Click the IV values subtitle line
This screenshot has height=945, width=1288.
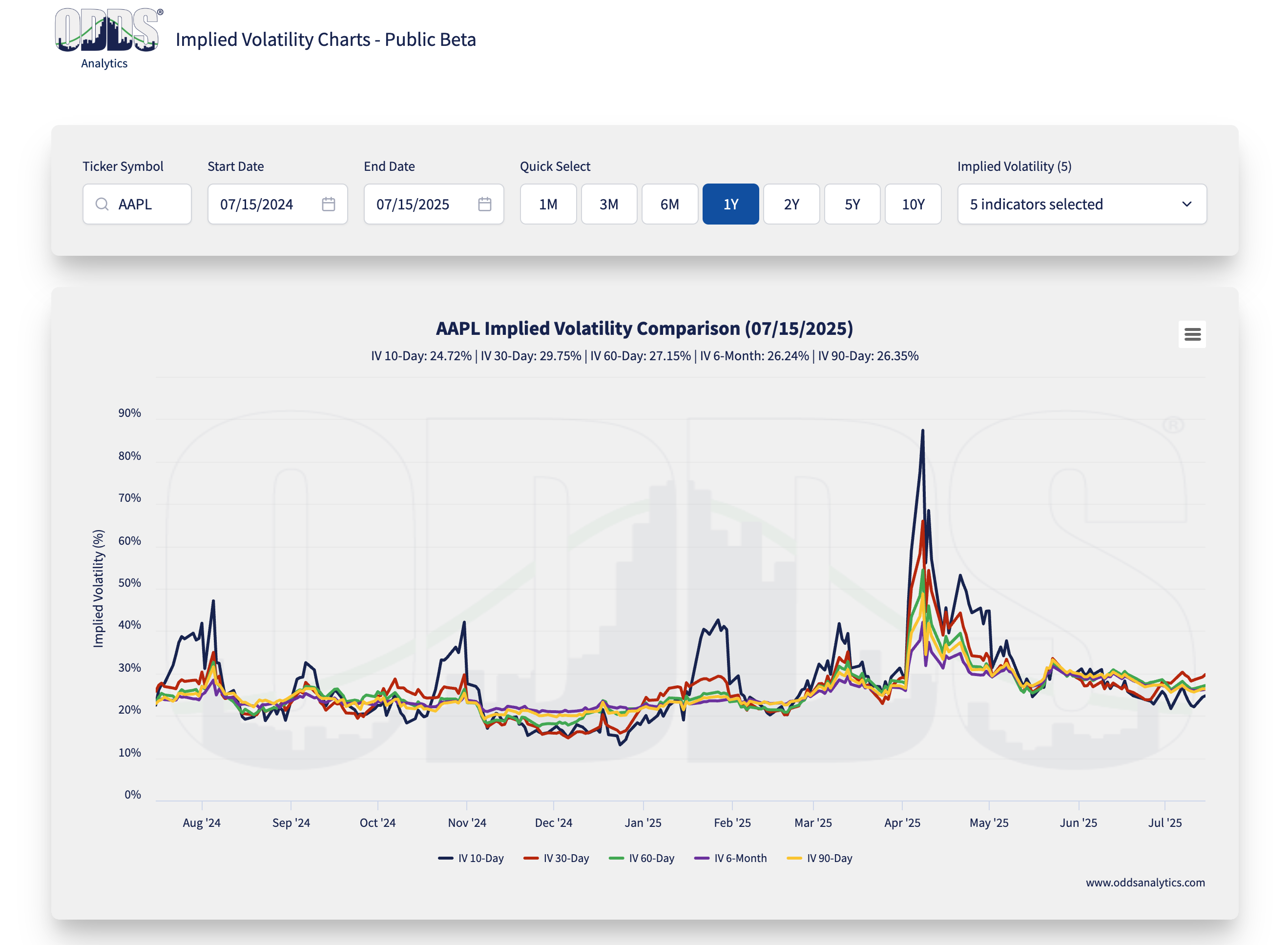click(x=644, y=356)
